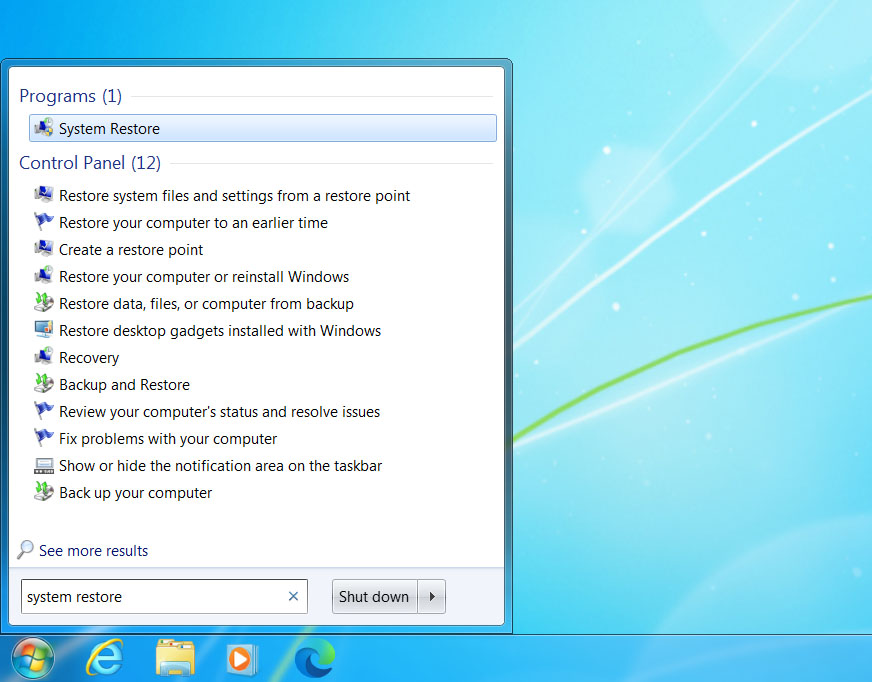Click the Backup and Restore icon
Screen dimensions: 872x682
pos(44,384)
